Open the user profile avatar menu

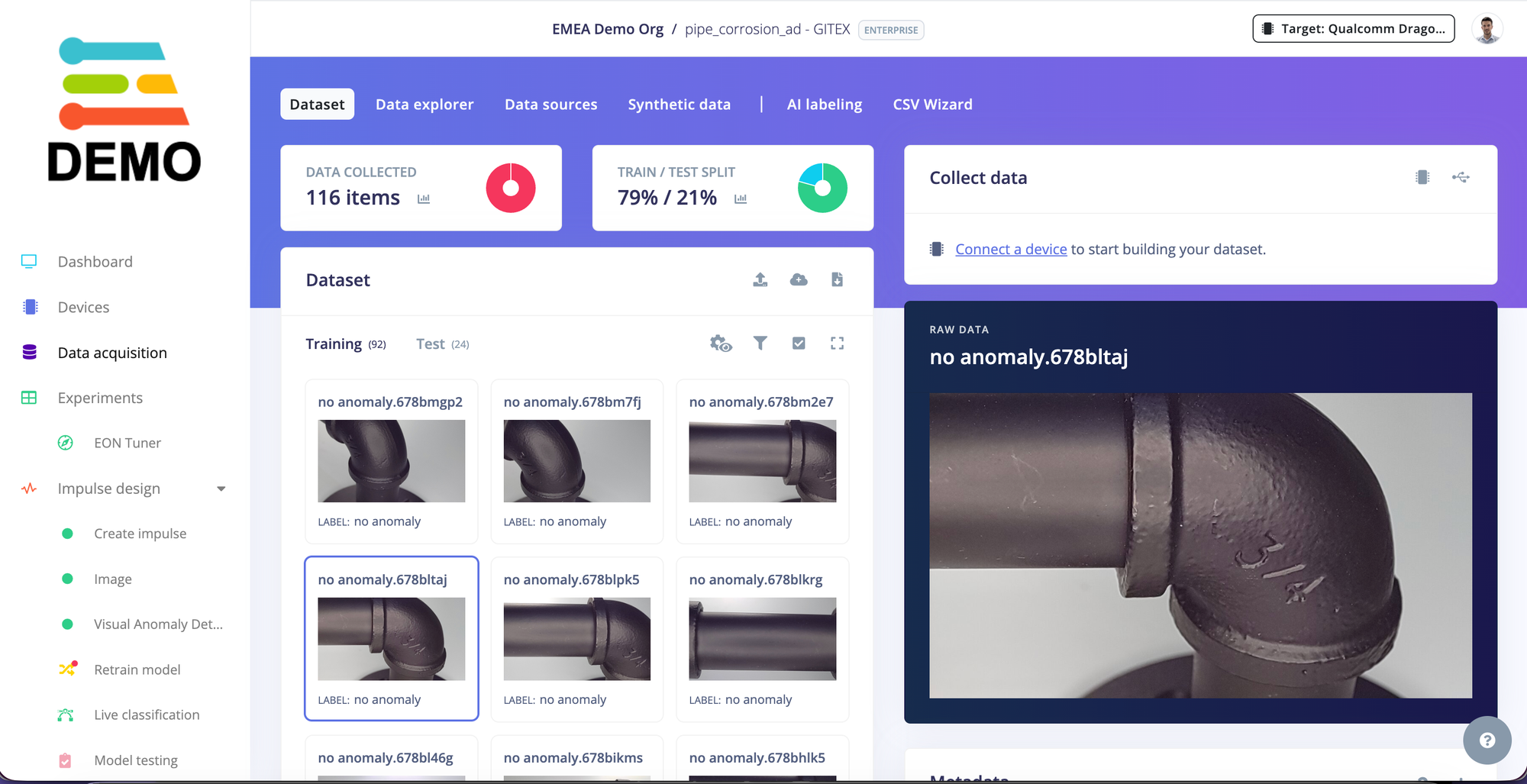coord(1487,29)
